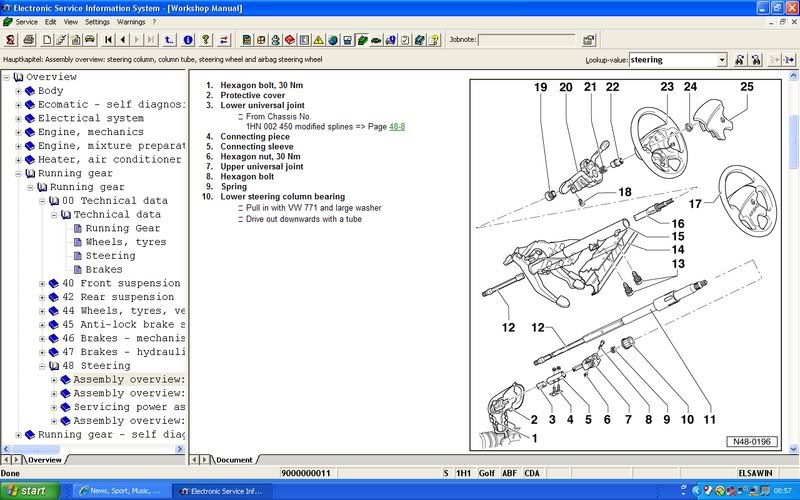800x500 pixels.
Task: Click the vehicle identification car icon
Action: (x=90, y=40)
